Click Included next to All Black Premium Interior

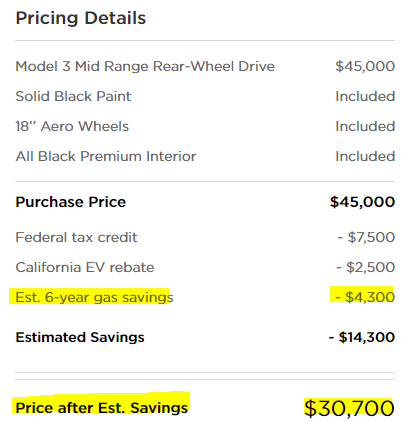point(365,156)
